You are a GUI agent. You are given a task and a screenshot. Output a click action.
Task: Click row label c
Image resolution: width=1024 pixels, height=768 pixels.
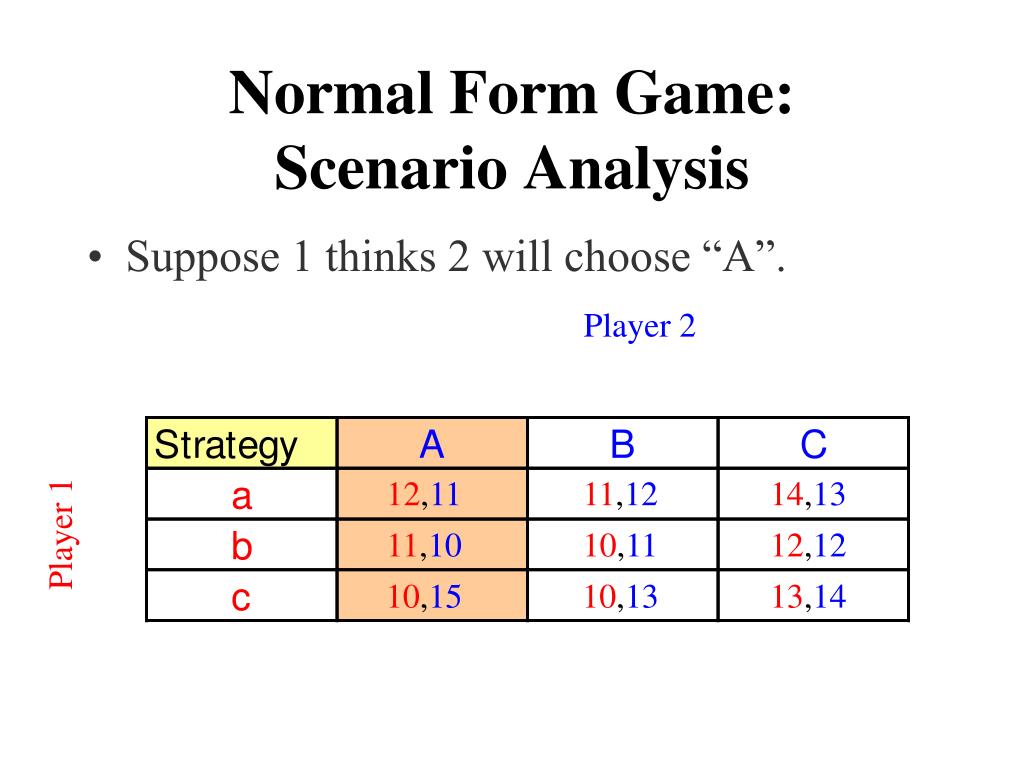pyautogui.click(x=242, y=596)
